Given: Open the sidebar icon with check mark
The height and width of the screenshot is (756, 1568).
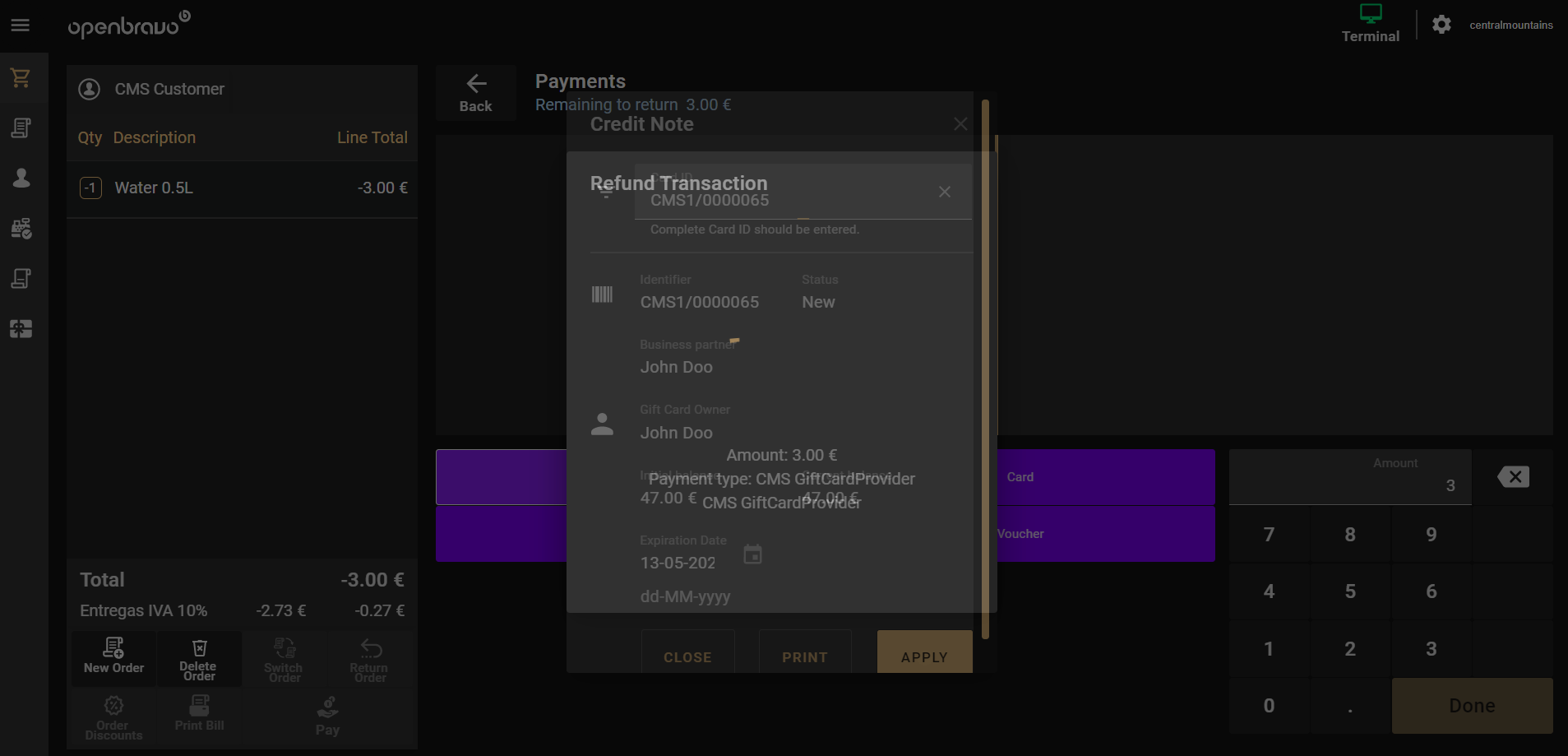Looking at the screenshot, I should coord(21,229).
